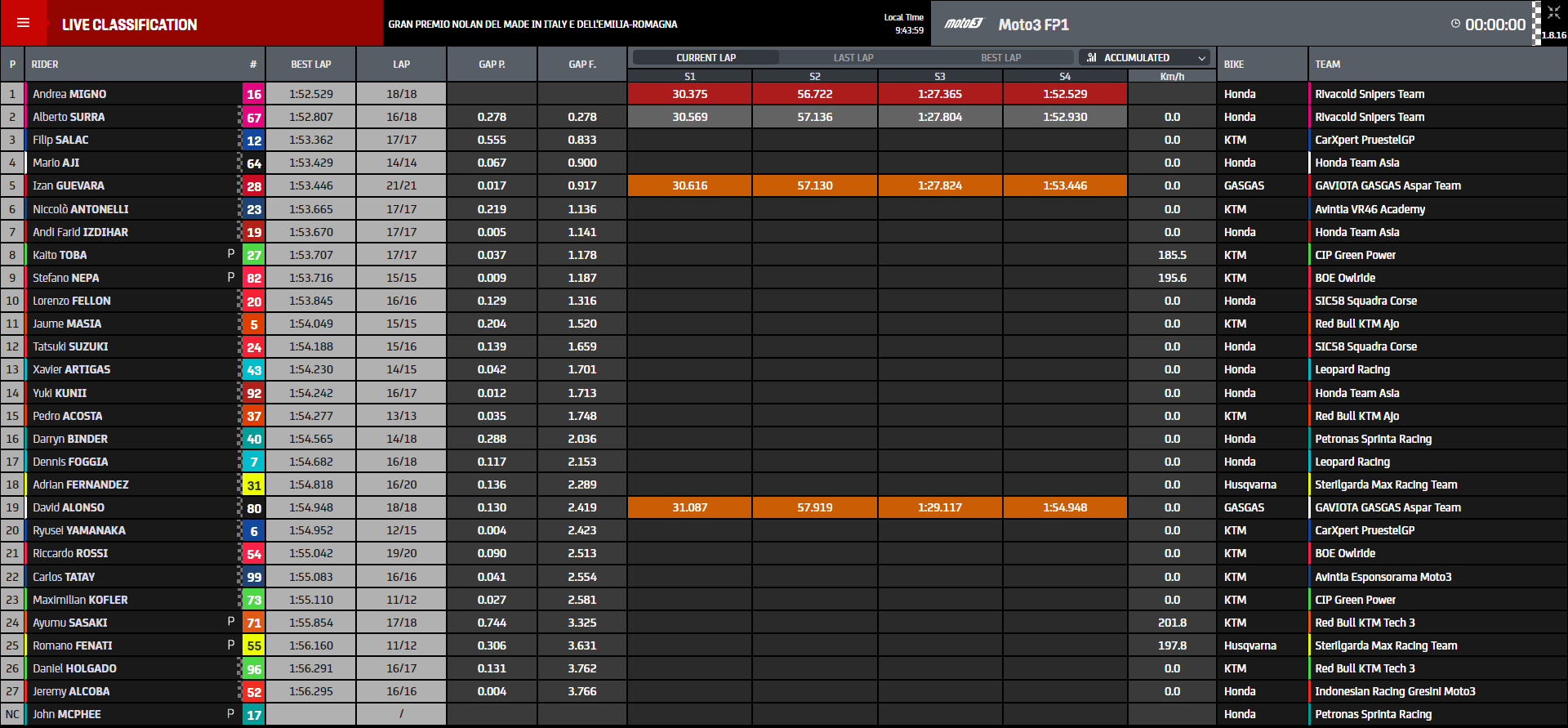Image resolution: width=1568 pixels, height=728 pixels.
Task: Select rider Filip SALAC
Action: tap(60, 140)
